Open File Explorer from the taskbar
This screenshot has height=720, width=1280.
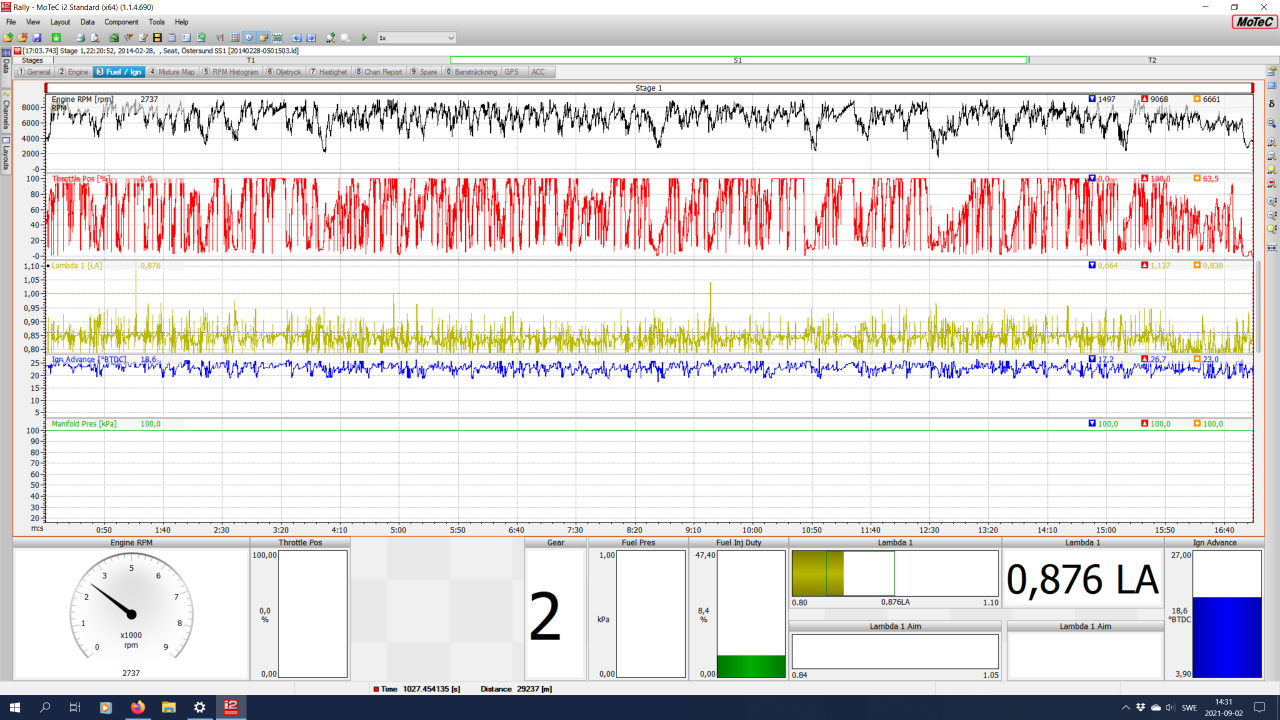[168, 707]
